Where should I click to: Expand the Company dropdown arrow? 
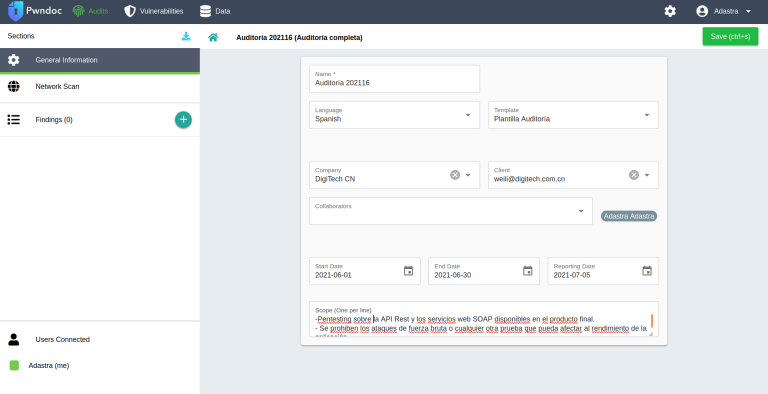(468, 175)
